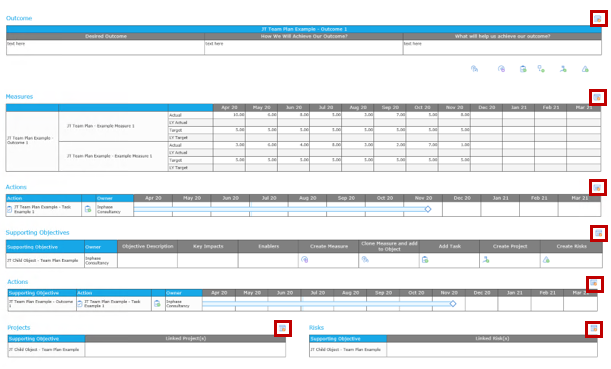Image resolution: width=611 pixels, height=369 pixels.
Task: Open edit icon for Actions section below Supporting Objectives
Action: point(594,283)
